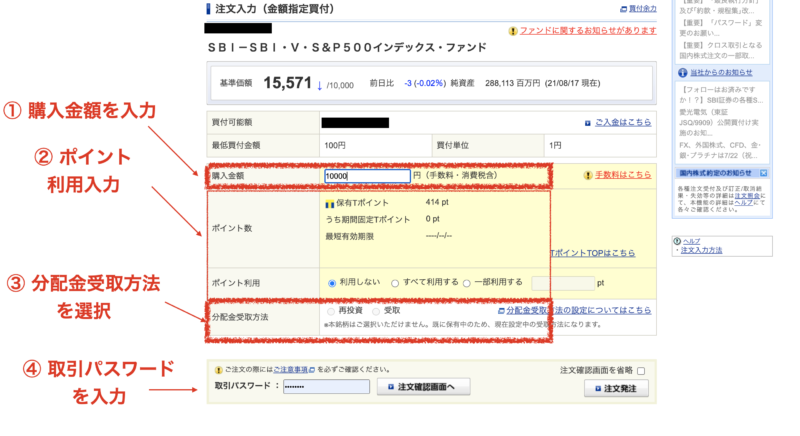Click fund name S&P500インデックス・ファンド
Image resolution: width=800 pixels, height=436 pixels.
click(x=398, y=48)
